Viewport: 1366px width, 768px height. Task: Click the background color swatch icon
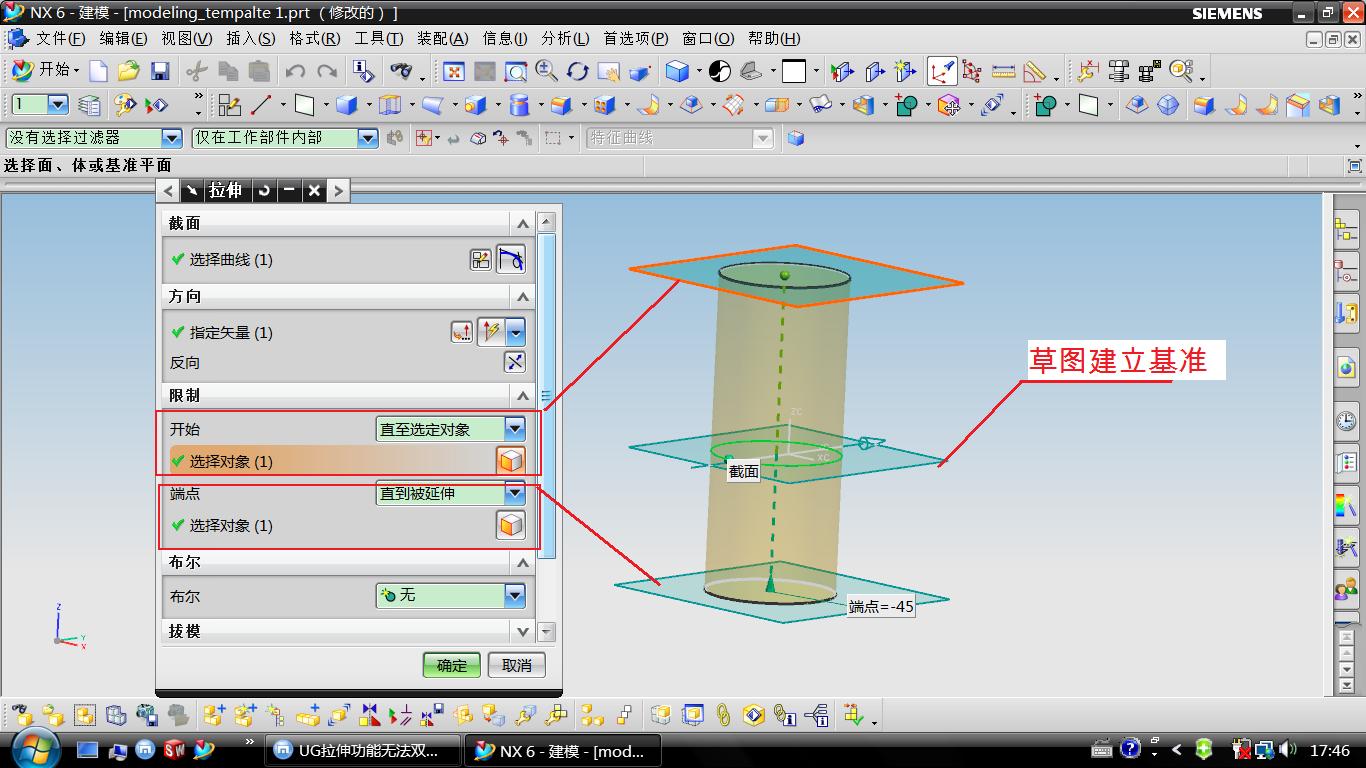pyautogui.click(x=794, y=71)
